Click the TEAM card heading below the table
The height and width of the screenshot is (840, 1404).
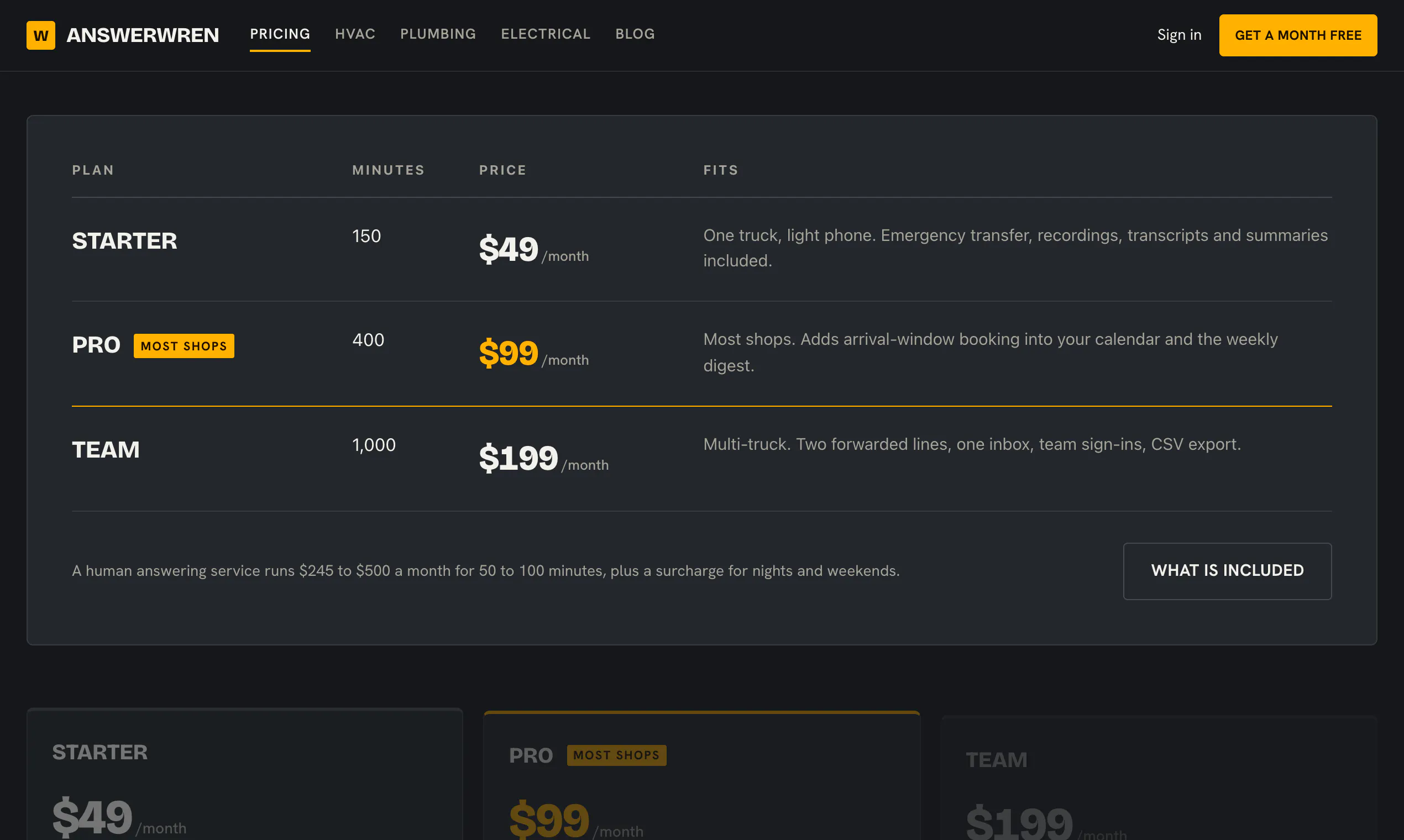[997, 760]
